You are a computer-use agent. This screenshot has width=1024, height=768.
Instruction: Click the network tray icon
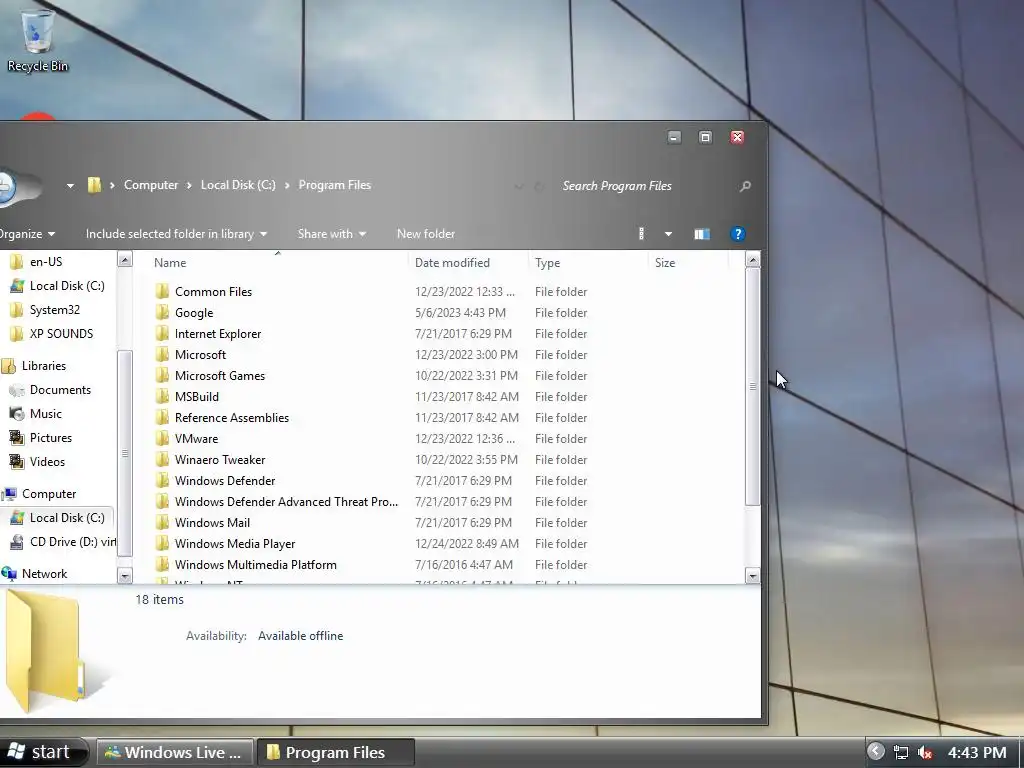tap(901, 752)
